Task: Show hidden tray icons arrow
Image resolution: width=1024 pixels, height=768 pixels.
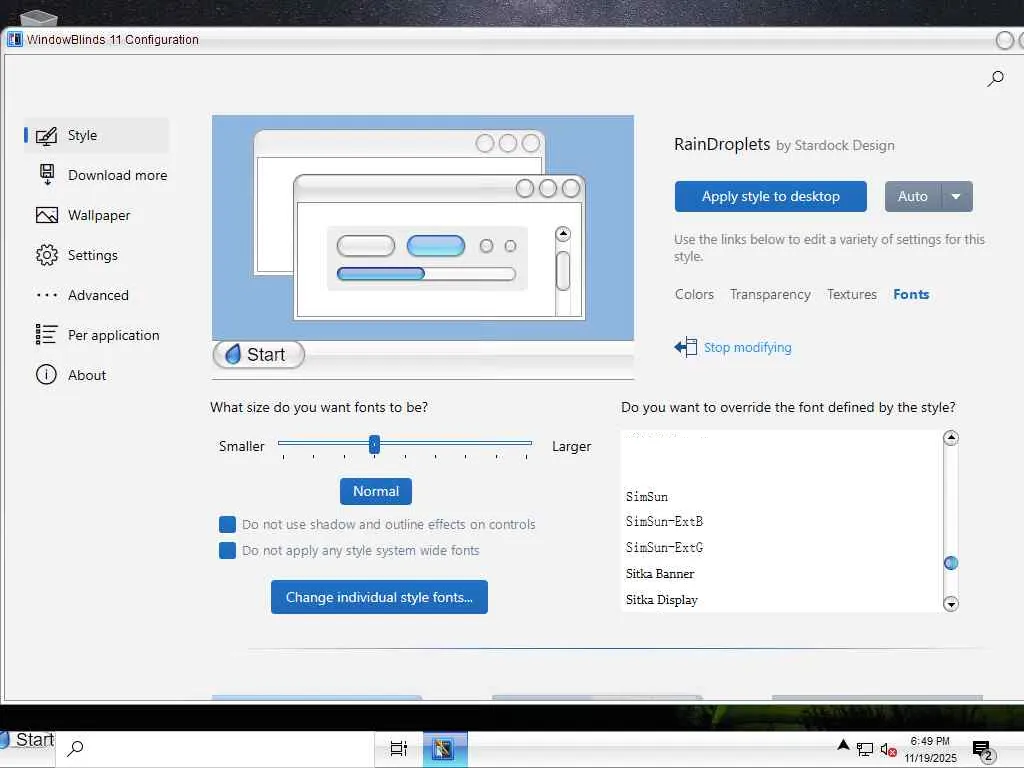Action: tap(843, 745)
